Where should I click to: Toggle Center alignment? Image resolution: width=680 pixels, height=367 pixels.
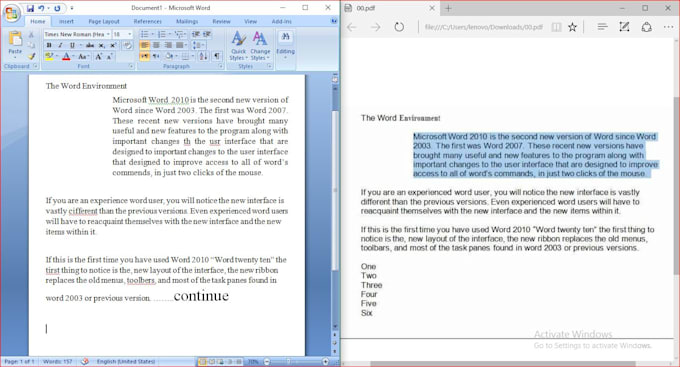(x=156, y=45)
